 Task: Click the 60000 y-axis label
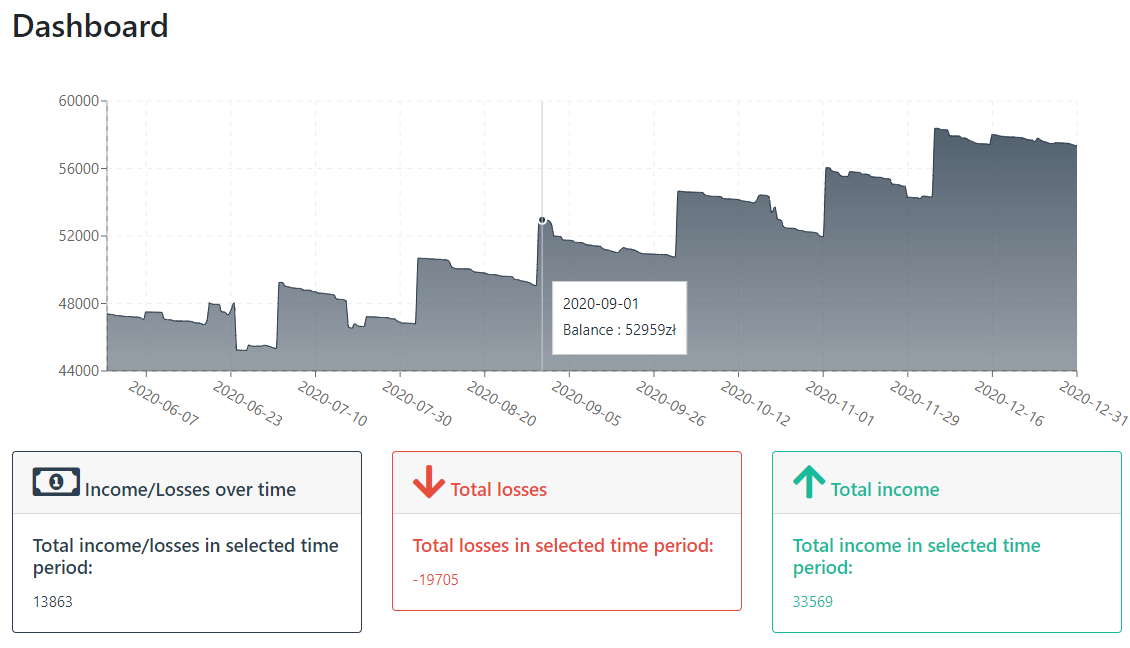coord(79,101)
